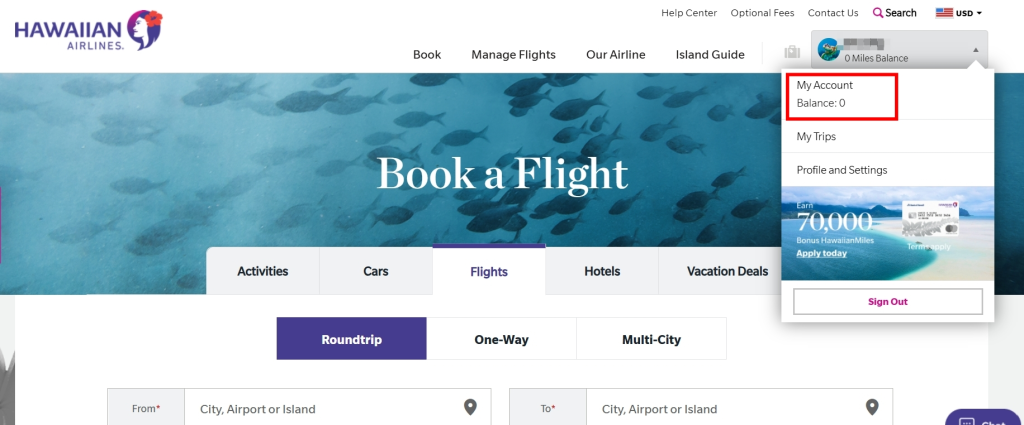This screenshot has height=425, width=1024.
Task: Click the magnifying glass Search icon
Action: pyautogui.click(x=878, y=13)
